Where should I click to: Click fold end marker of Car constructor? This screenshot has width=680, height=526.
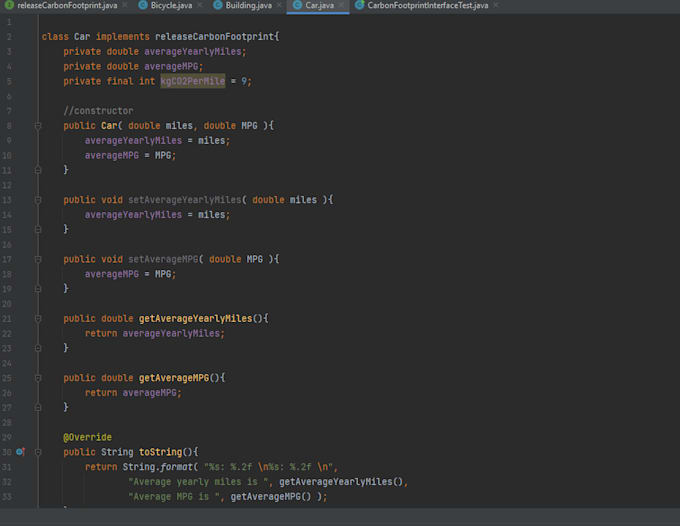pyautogui.click(x=38, y=170)
